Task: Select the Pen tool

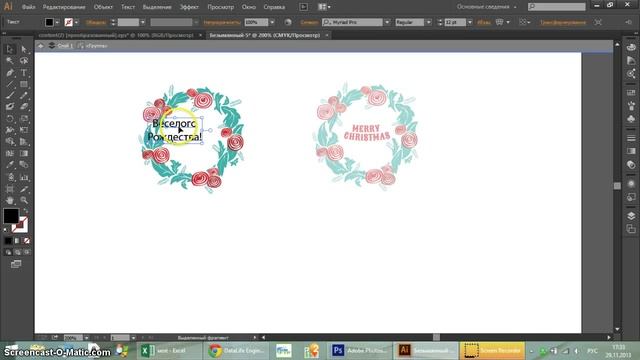Action: click(x=10, y=73)
